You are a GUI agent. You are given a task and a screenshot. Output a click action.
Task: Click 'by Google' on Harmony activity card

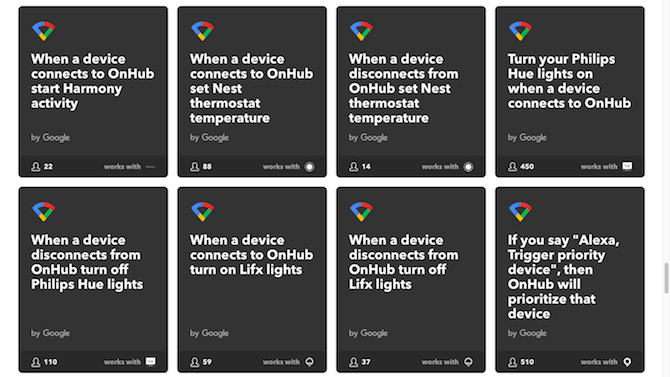coord(50,137)
